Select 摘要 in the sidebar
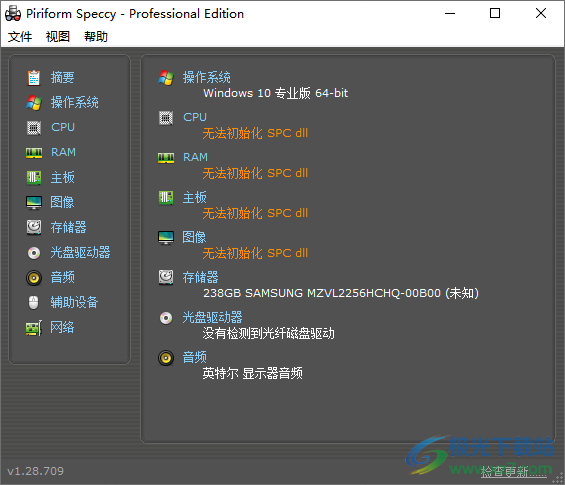This screenshot has height=485, width=565. coord(62,77)
